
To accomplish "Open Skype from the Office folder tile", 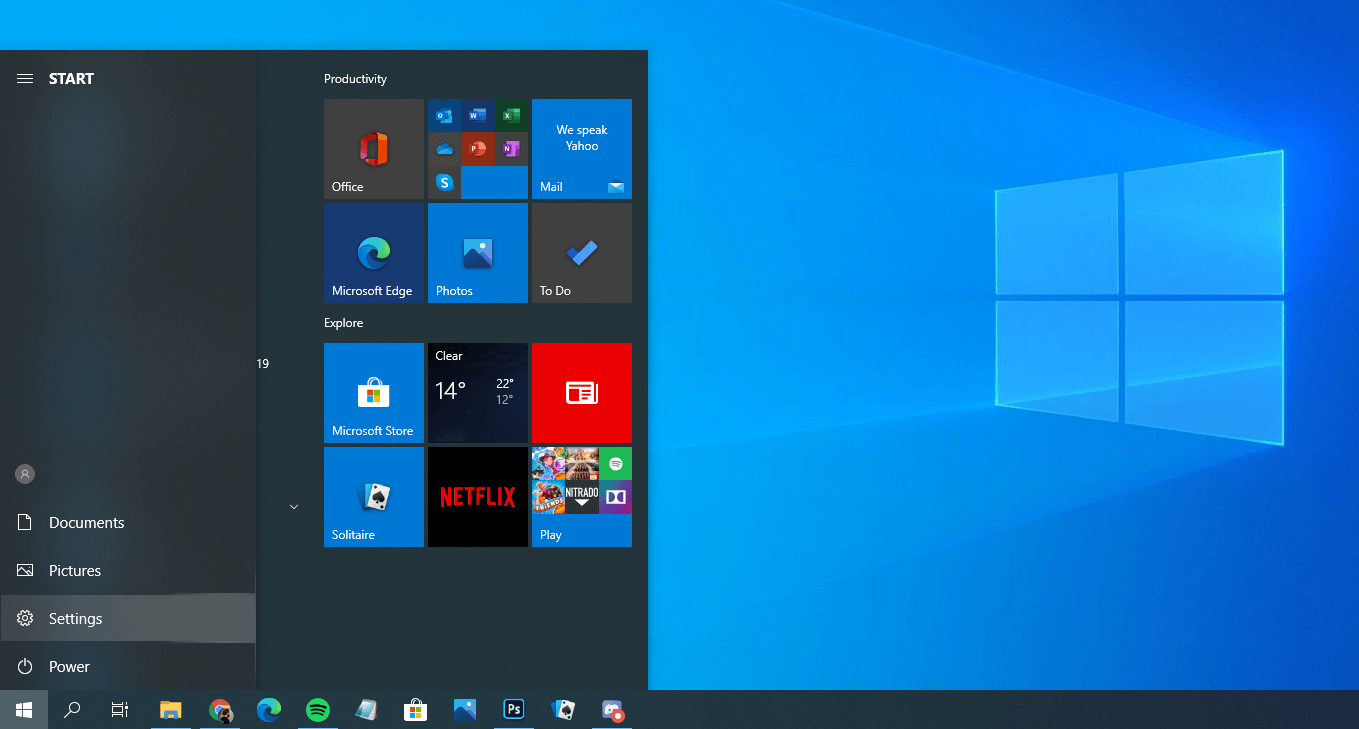I will [x=445, y=182].
